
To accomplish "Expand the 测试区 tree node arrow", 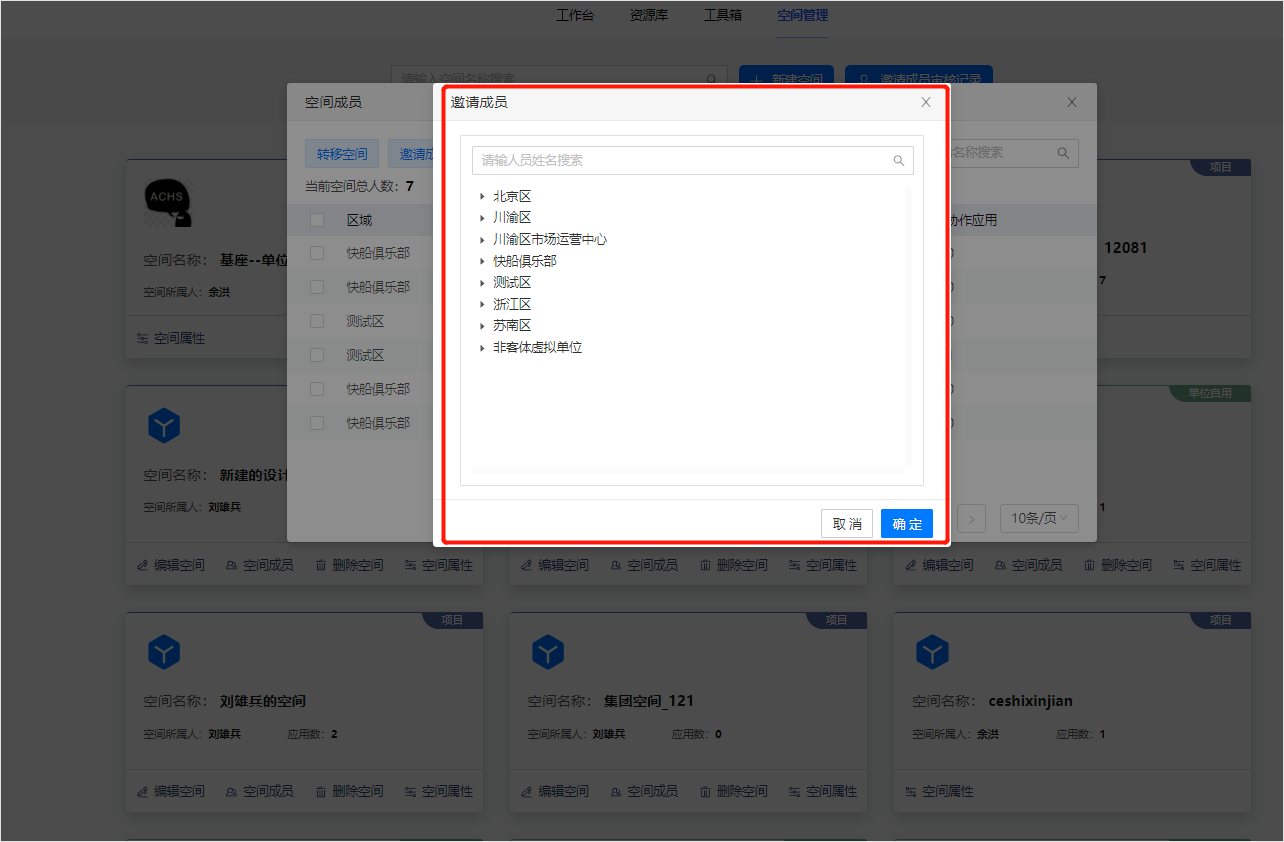I will 482,283.
